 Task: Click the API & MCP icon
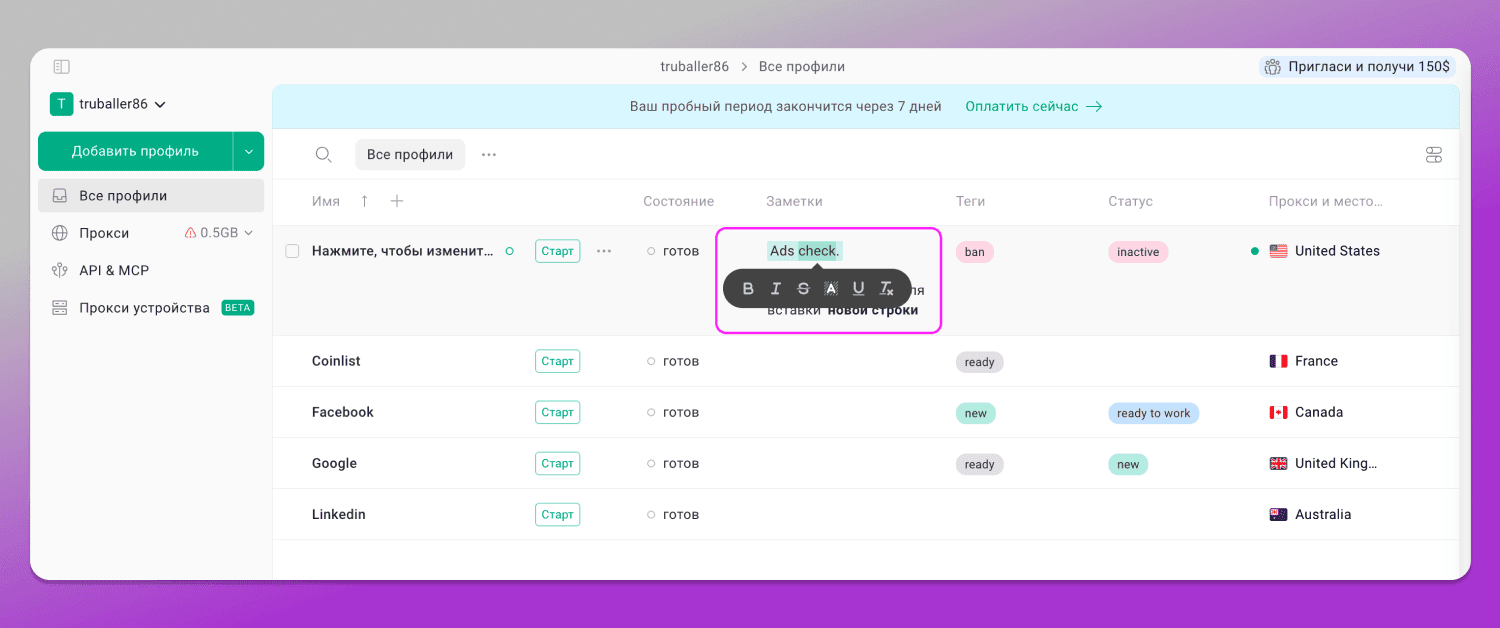[60, 270]
